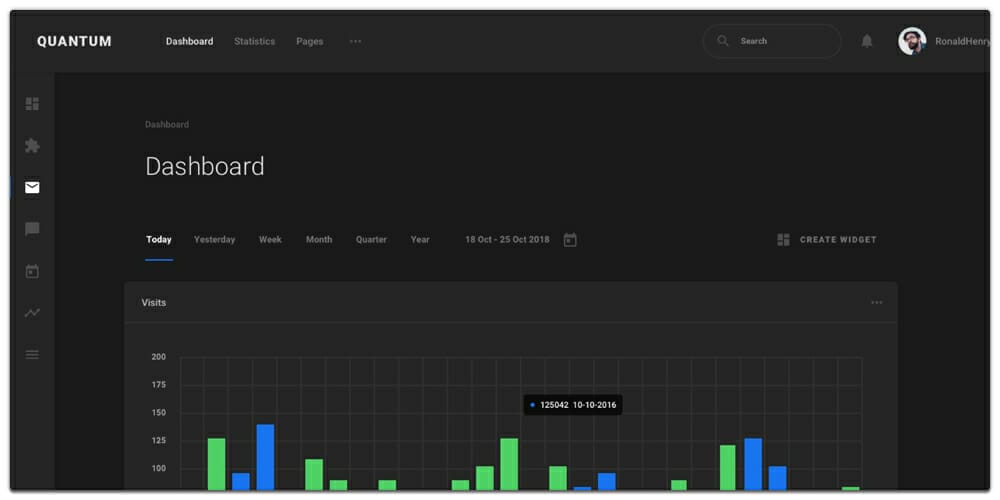Viewport: 1000px width, 500px height.
Task: Click the search magnifier icon
Action: pos(723,41)
